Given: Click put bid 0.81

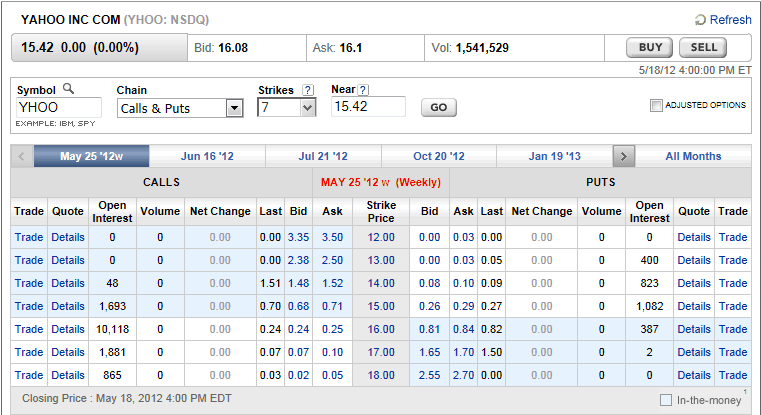Looking at the screenshot, I should point(430,329).
